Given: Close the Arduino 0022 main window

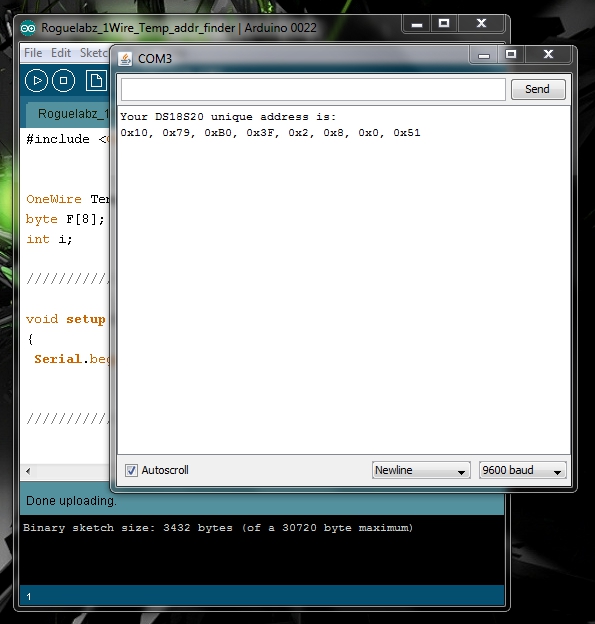Looking at the screenshot, I should 482,24.
